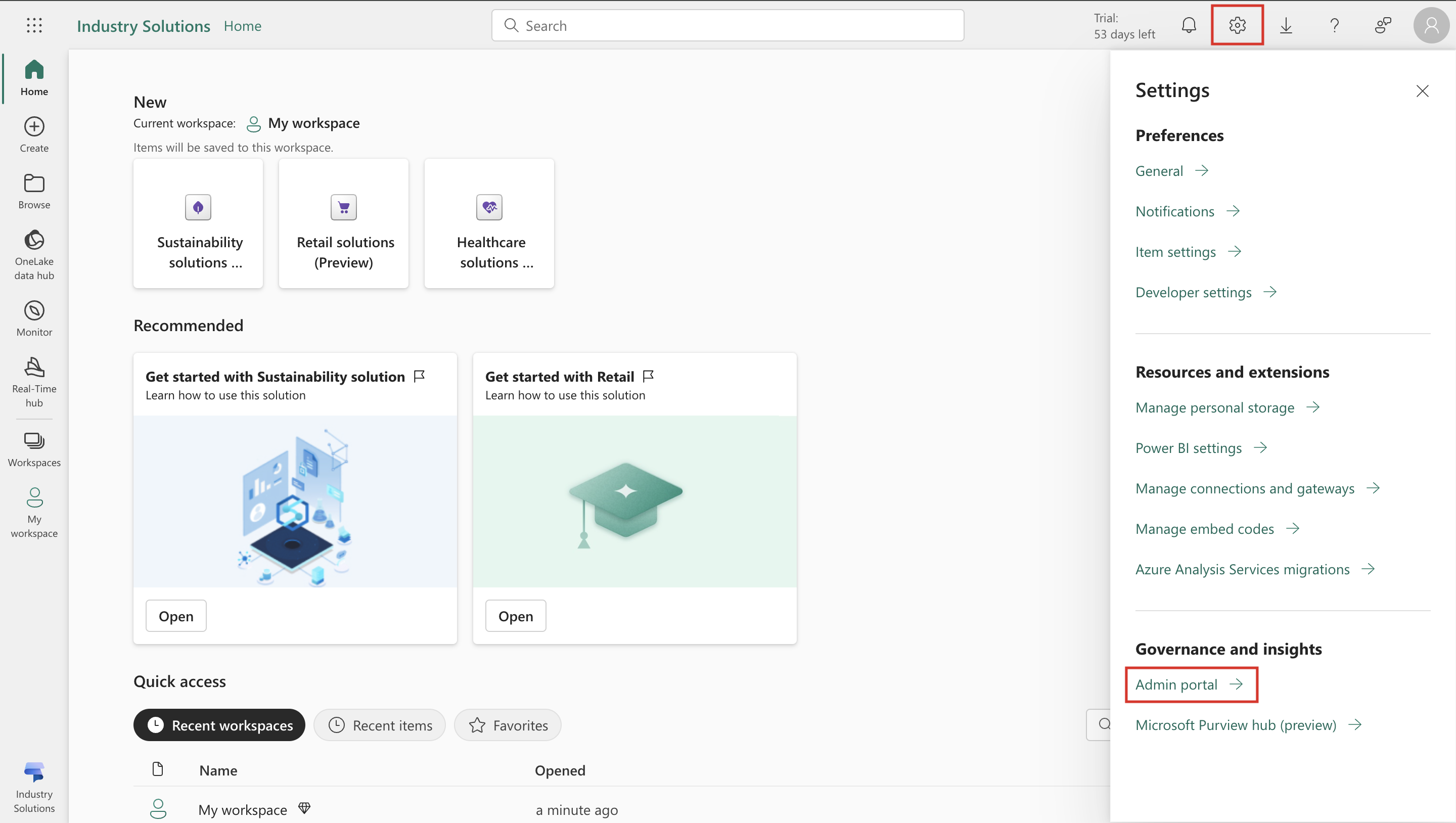Open Browse in the sidebar
The width and height of the screenshot is (1456, 823).
[34, 191]
